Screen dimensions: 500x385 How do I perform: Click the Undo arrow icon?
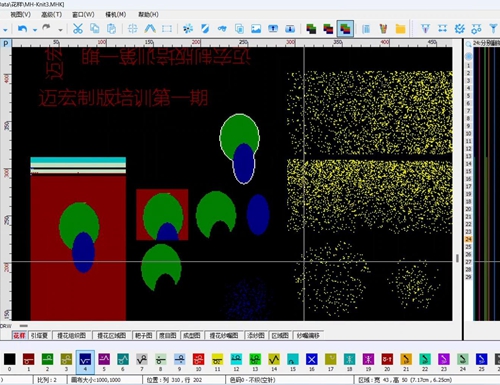click(22, 29)
